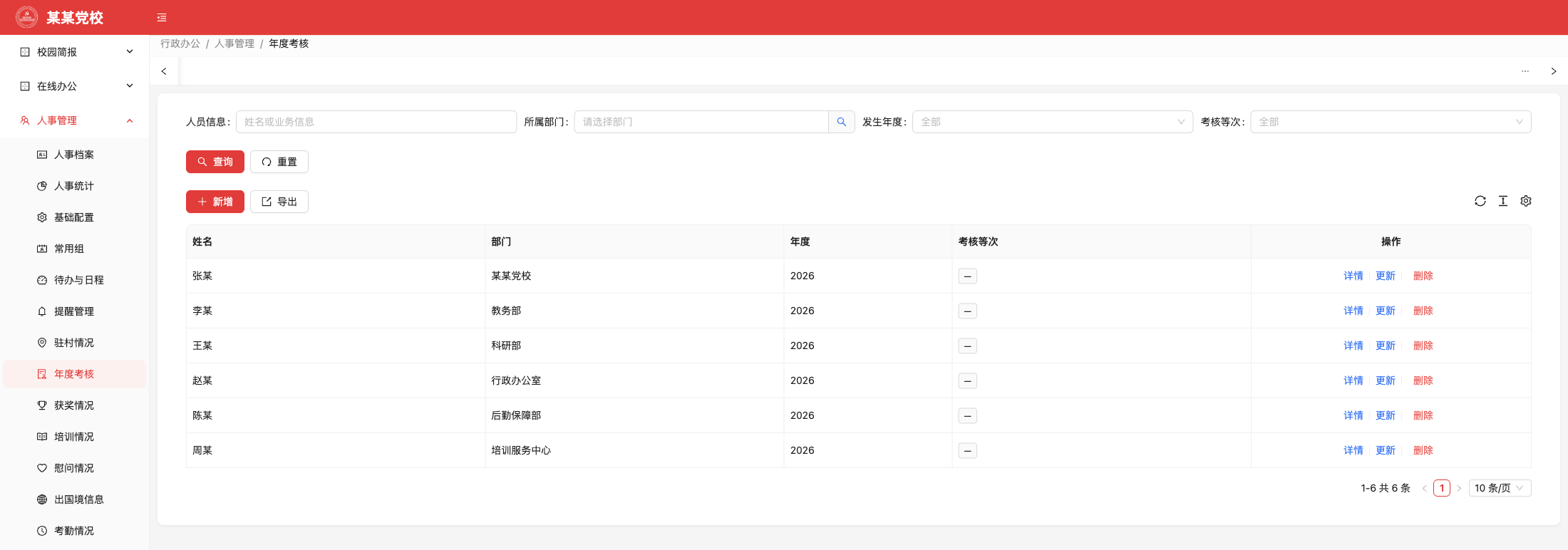Screen dimensions: 1568x550
Task: Click the 导出 button
Action: coord(279,202)
